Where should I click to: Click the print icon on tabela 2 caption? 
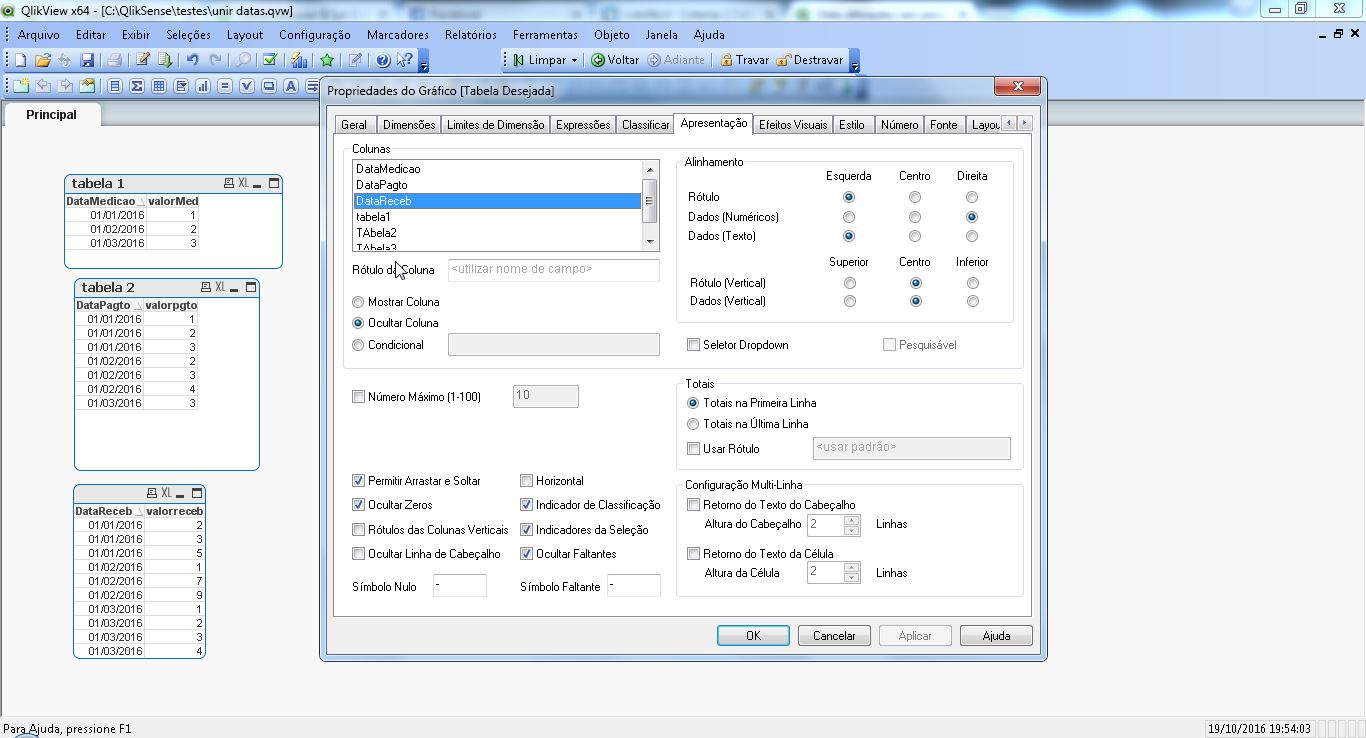click(x=206, y=287)
